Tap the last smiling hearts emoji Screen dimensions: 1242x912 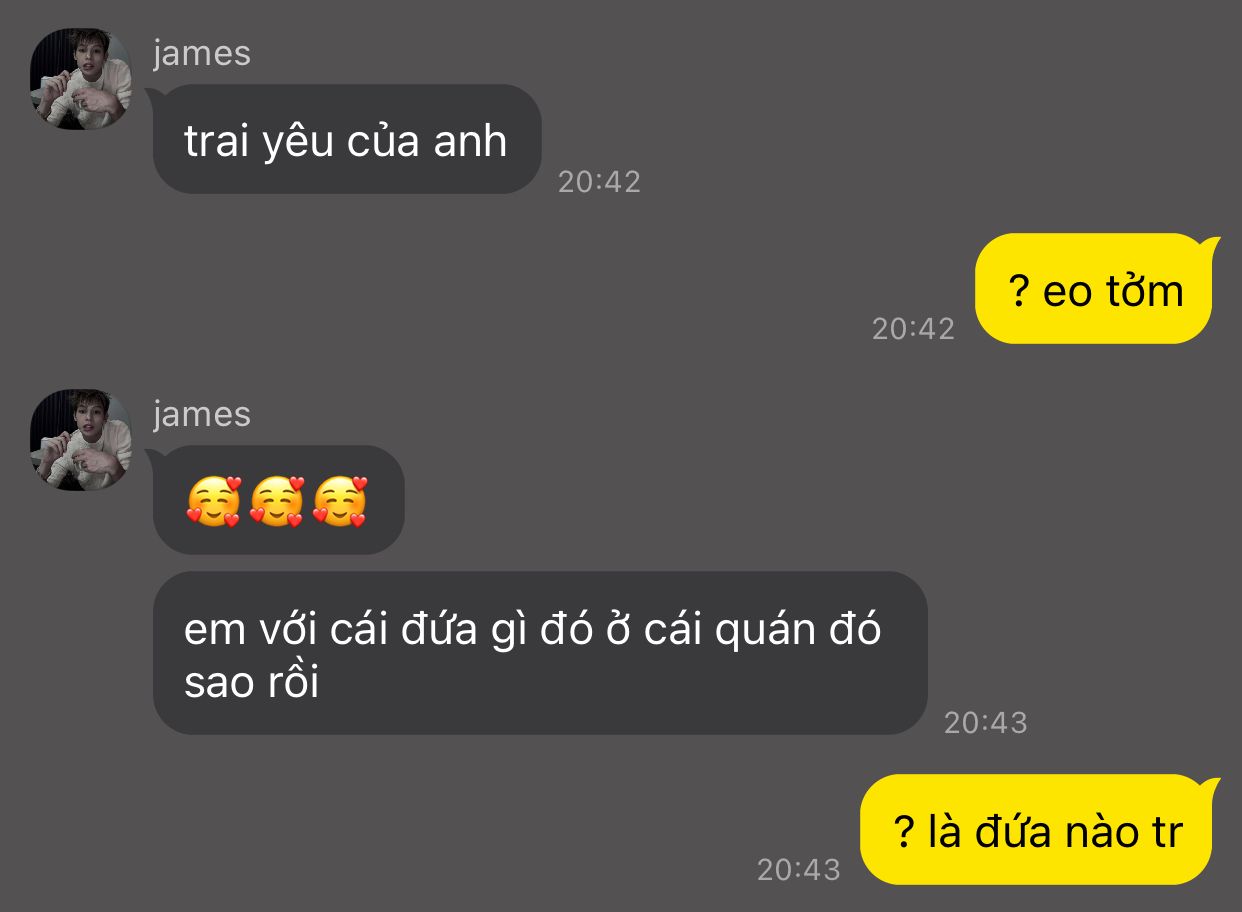click(x=340, y=501)
